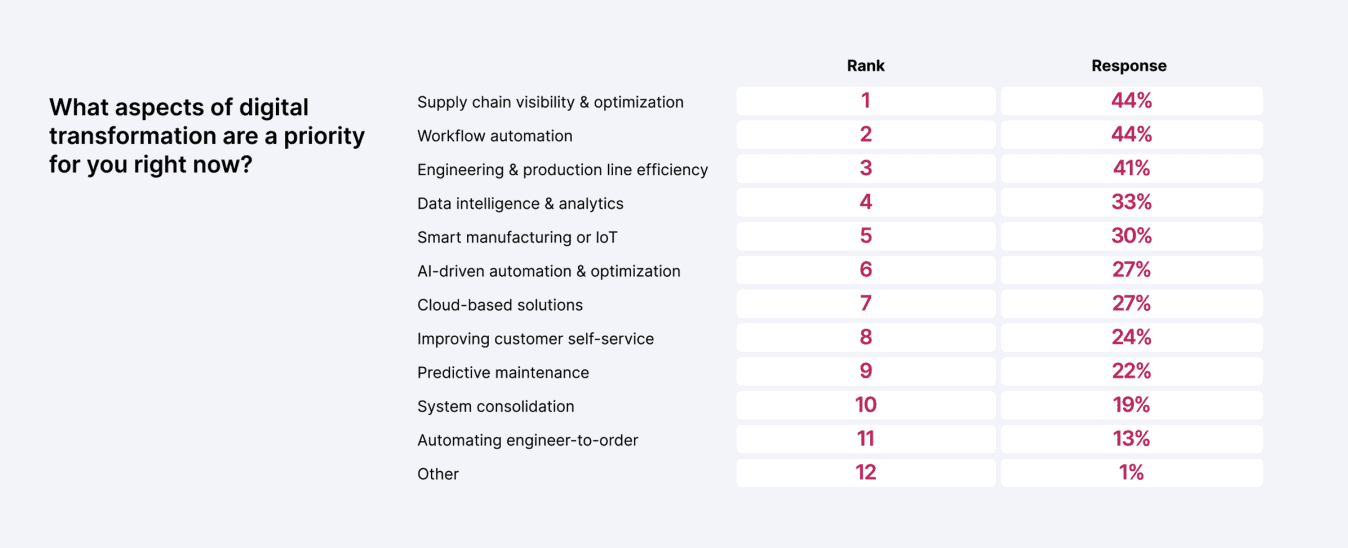This screenshot has height=548, width=1348.
Task: Click the Data intelligence & analytics label
Action: coord(520,204)
